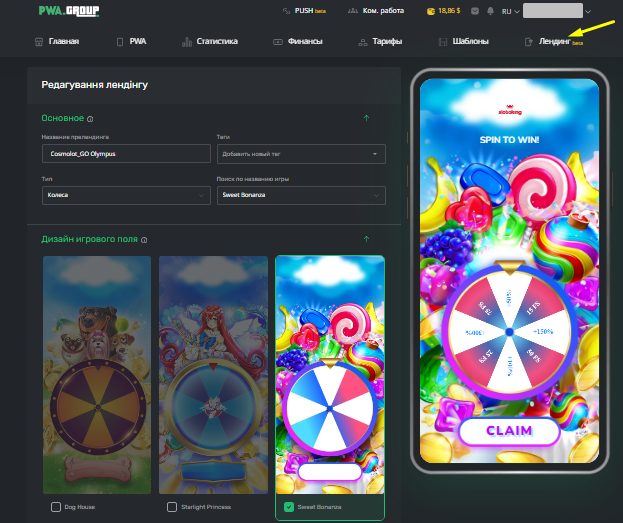This screenshot has width=623, height=523.
Task: Open the Тип dropdown showing Колеса
Action: coord(126,195)
